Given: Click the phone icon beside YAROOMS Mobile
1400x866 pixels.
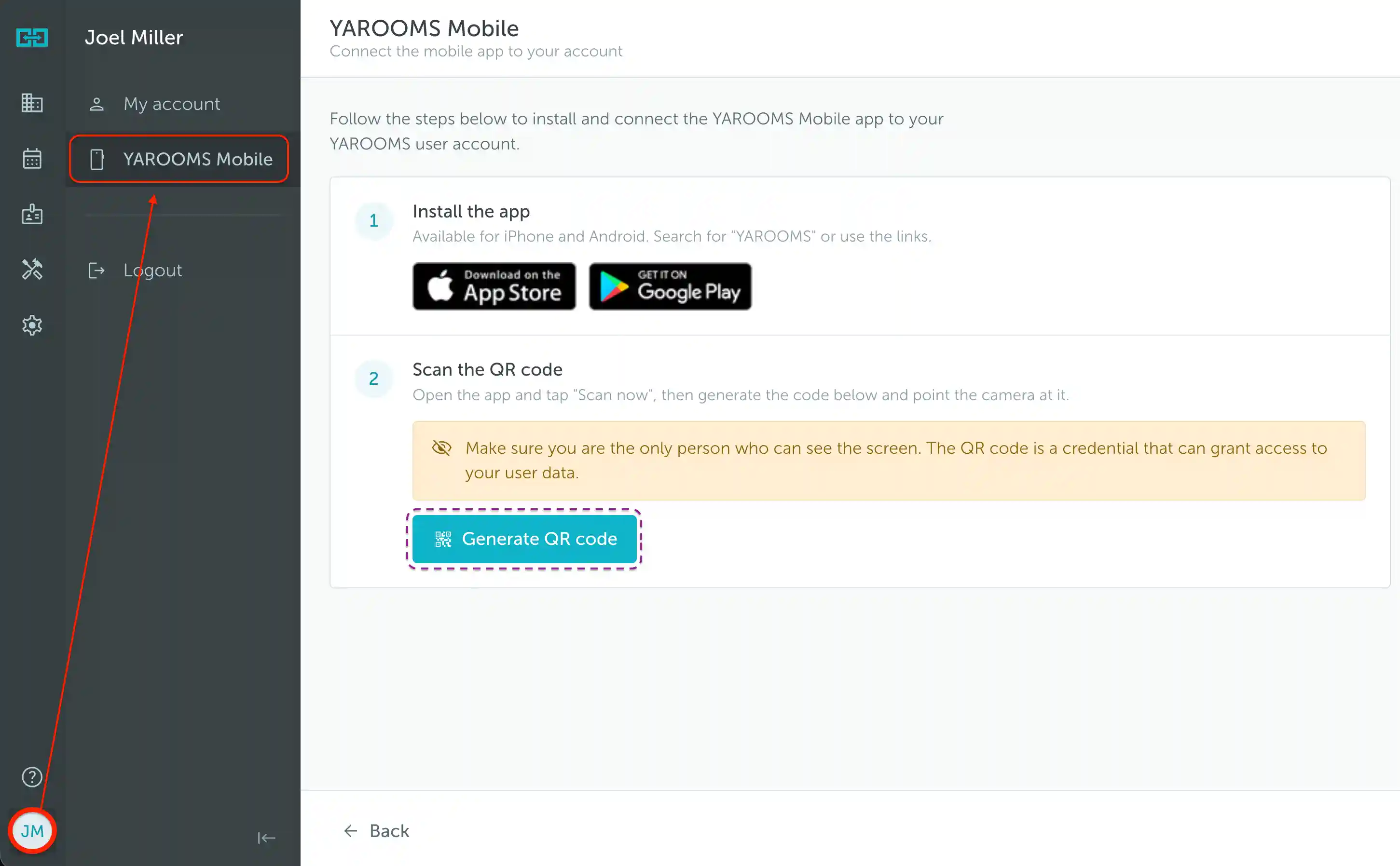Looking at the screenshot, I should pyautogui.click(x=97, y=159).
